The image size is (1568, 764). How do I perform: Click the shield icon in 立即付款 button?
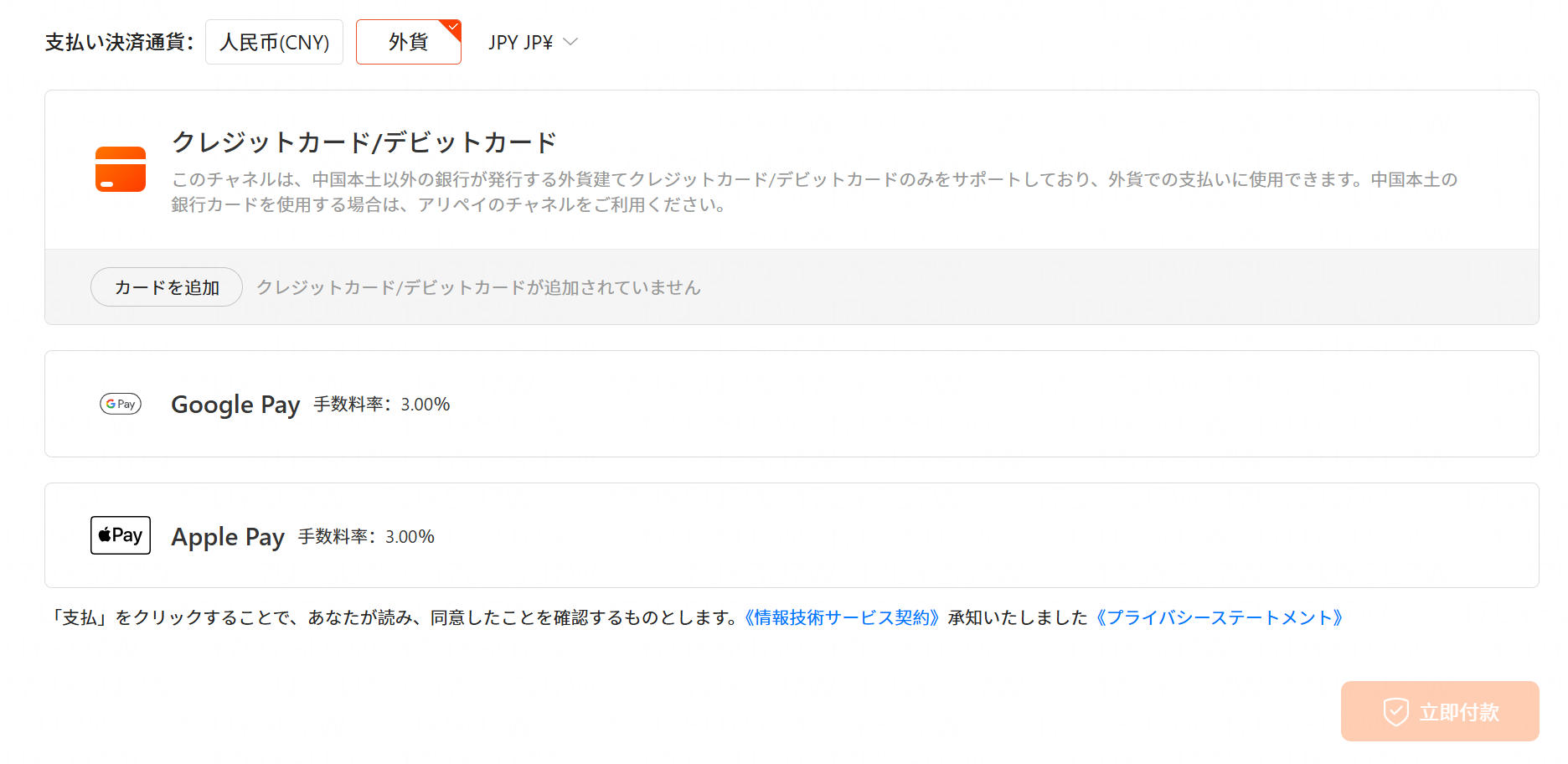1395,712
